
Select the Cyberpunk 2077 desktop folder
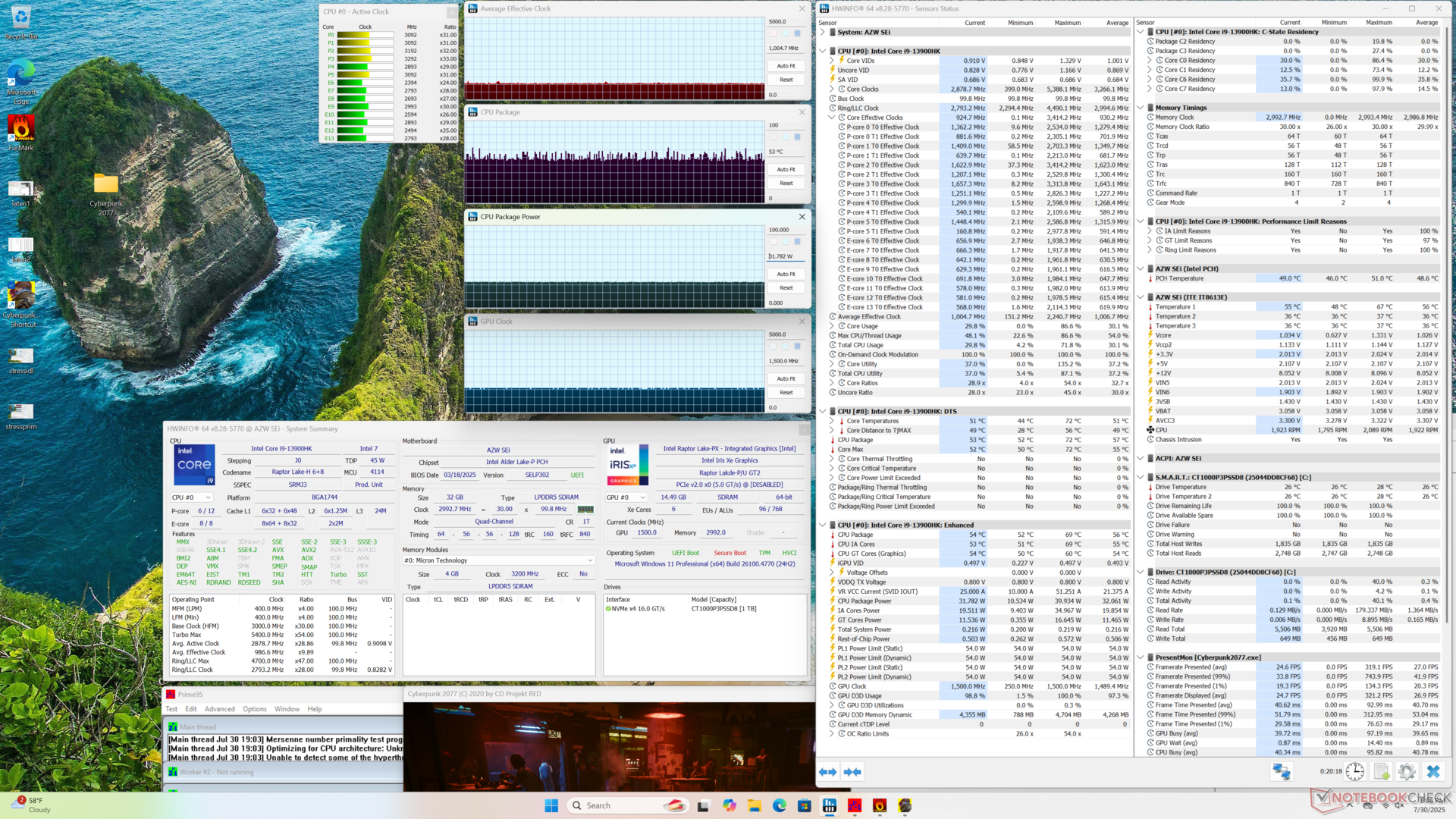tap(106, 195)
